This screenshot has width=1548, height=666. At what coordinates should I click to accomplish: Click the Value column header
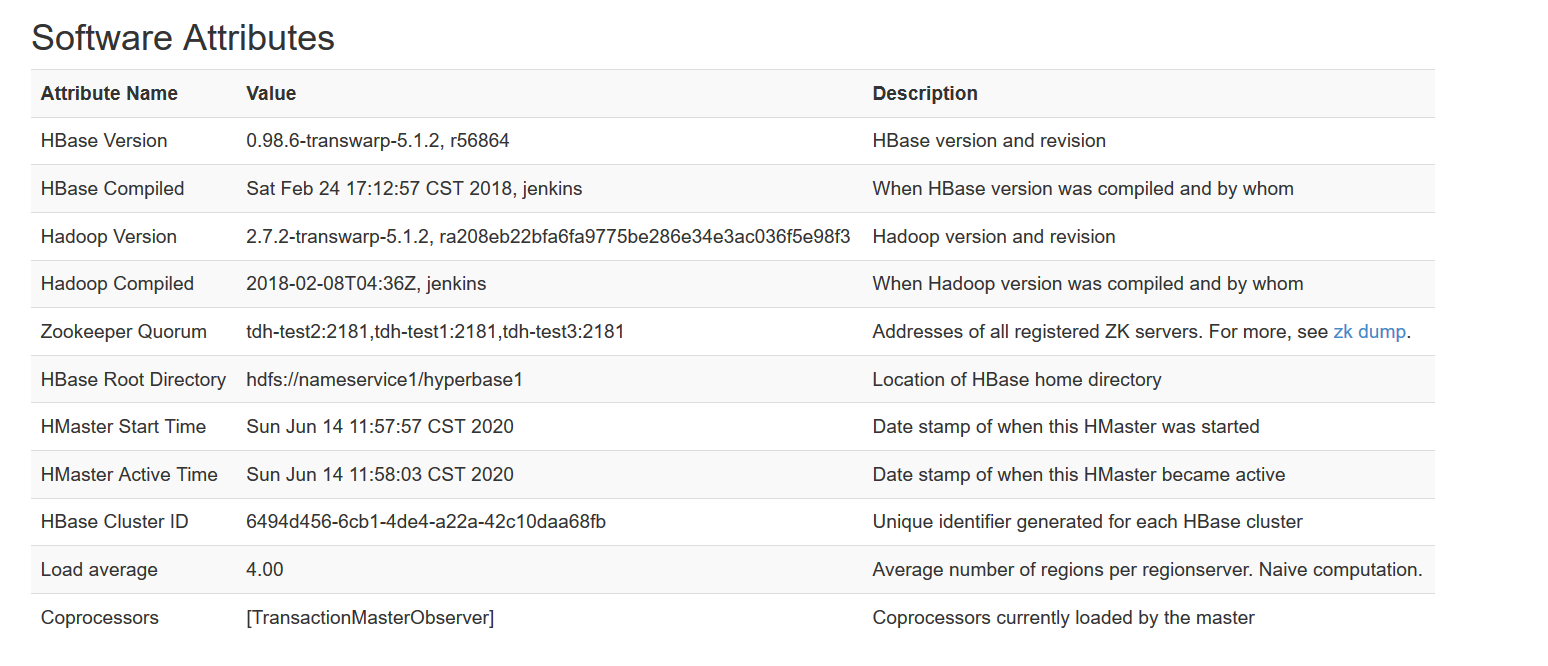271,94
